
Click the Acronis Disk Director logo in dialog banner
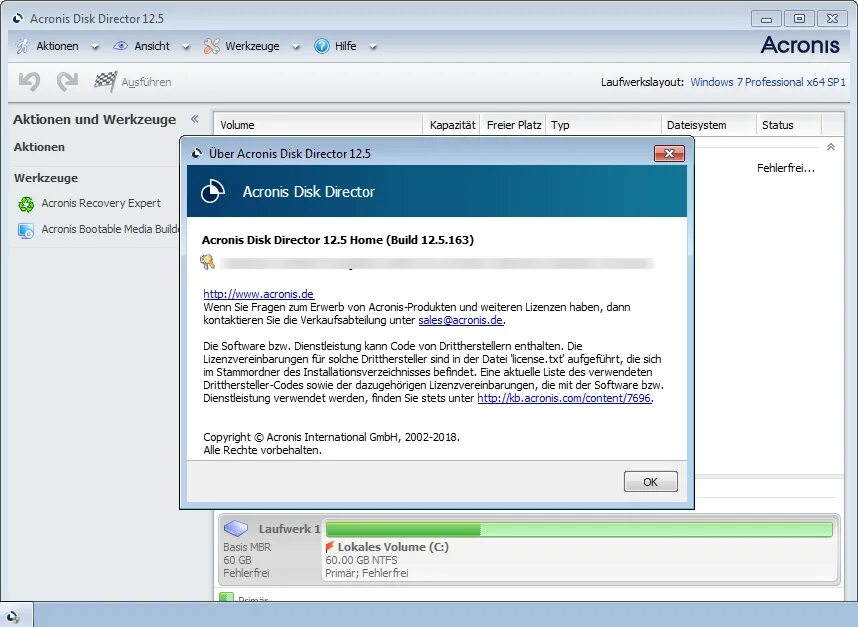pos(212,191)
